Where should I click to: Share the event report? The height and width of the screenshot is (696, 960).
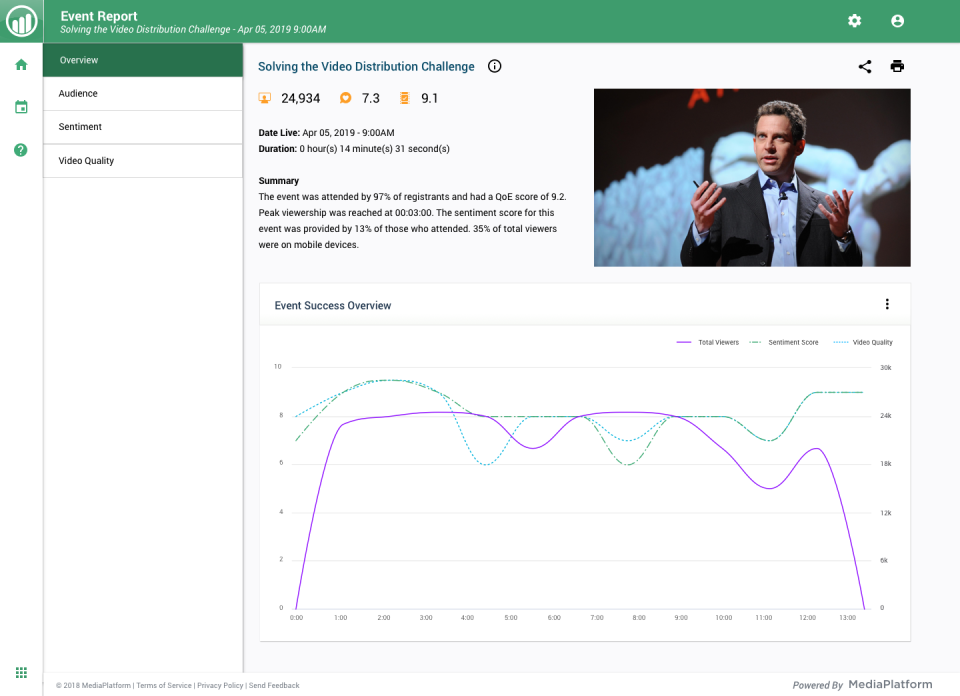point(864,66)
